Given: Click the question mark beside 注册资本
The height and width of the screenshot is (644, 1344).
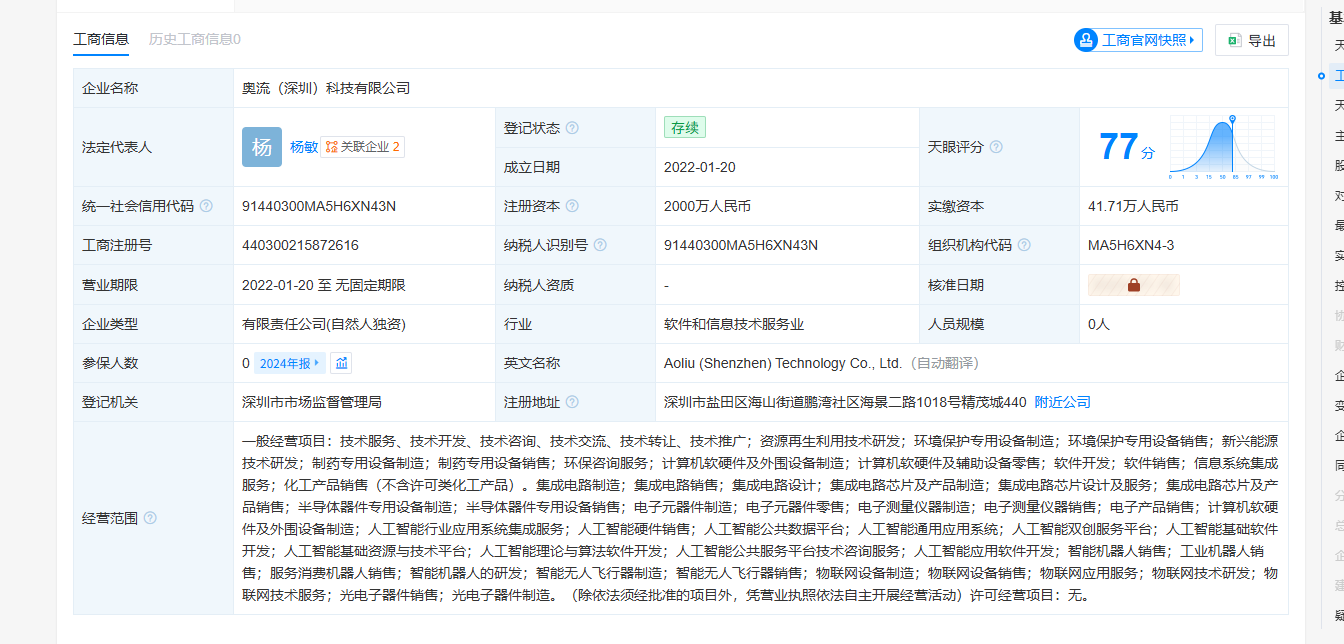Looking at the screenshot, I should click(x=572, y=206).
